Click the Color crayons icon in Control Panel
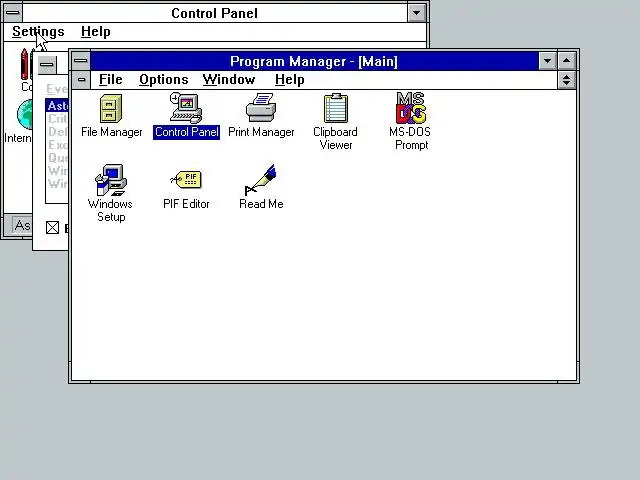This screenshot has width=640, height=480. 27,64
